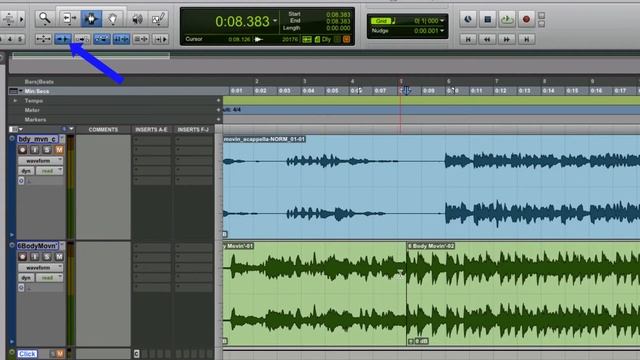Click Go to End button
The width and height of the screenshot is (640, 360).
point(526,39)
